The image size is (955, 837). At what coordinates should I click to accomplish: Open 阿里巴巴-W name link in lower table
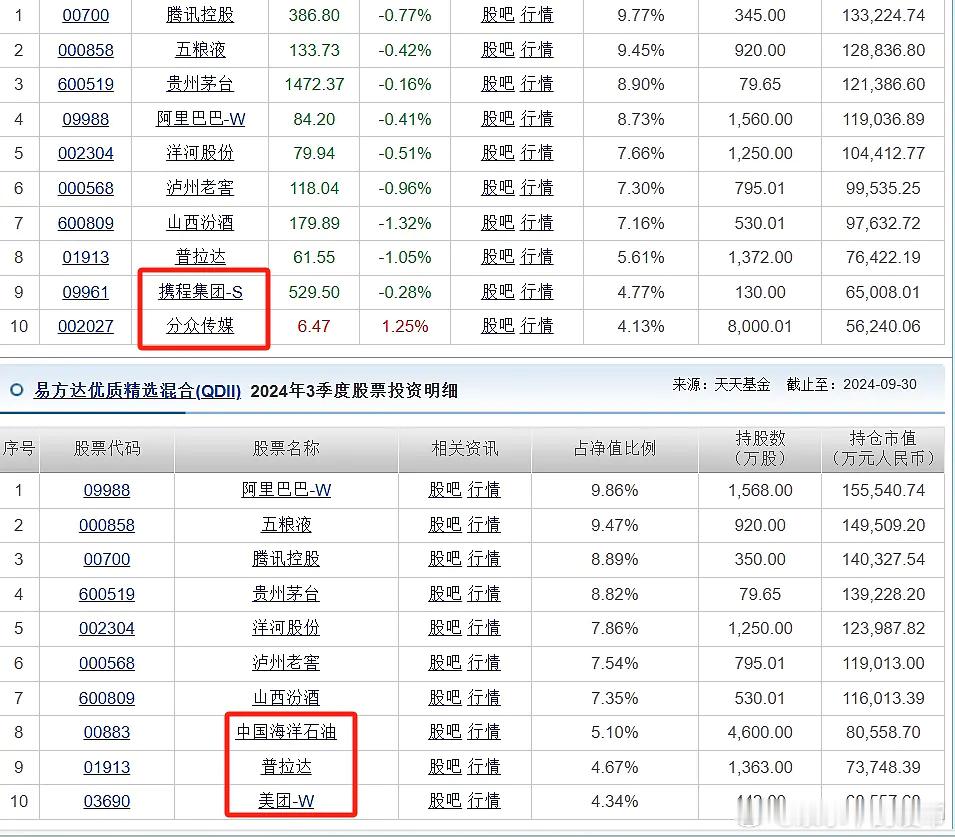click(x=286, y=490)
